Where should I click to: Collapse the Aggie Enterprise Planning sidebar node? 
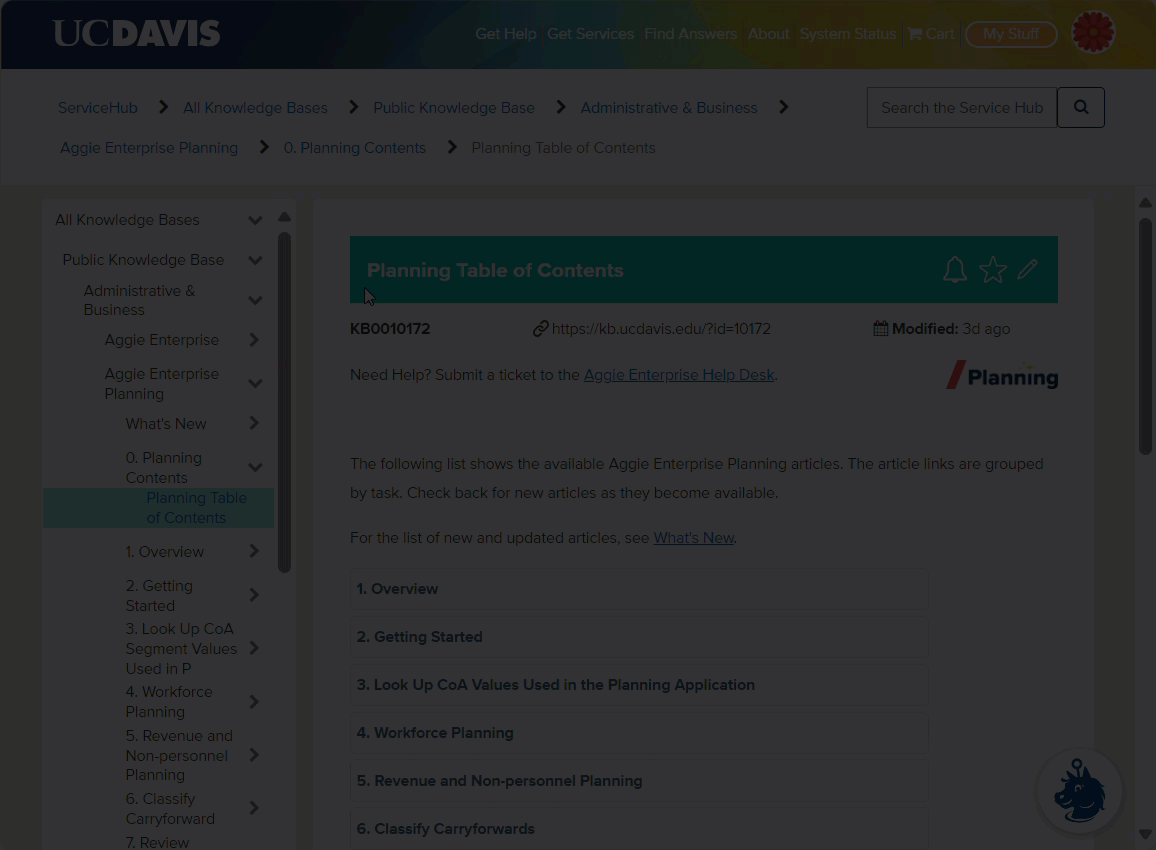pyautogui.click(x=255, y=383)
